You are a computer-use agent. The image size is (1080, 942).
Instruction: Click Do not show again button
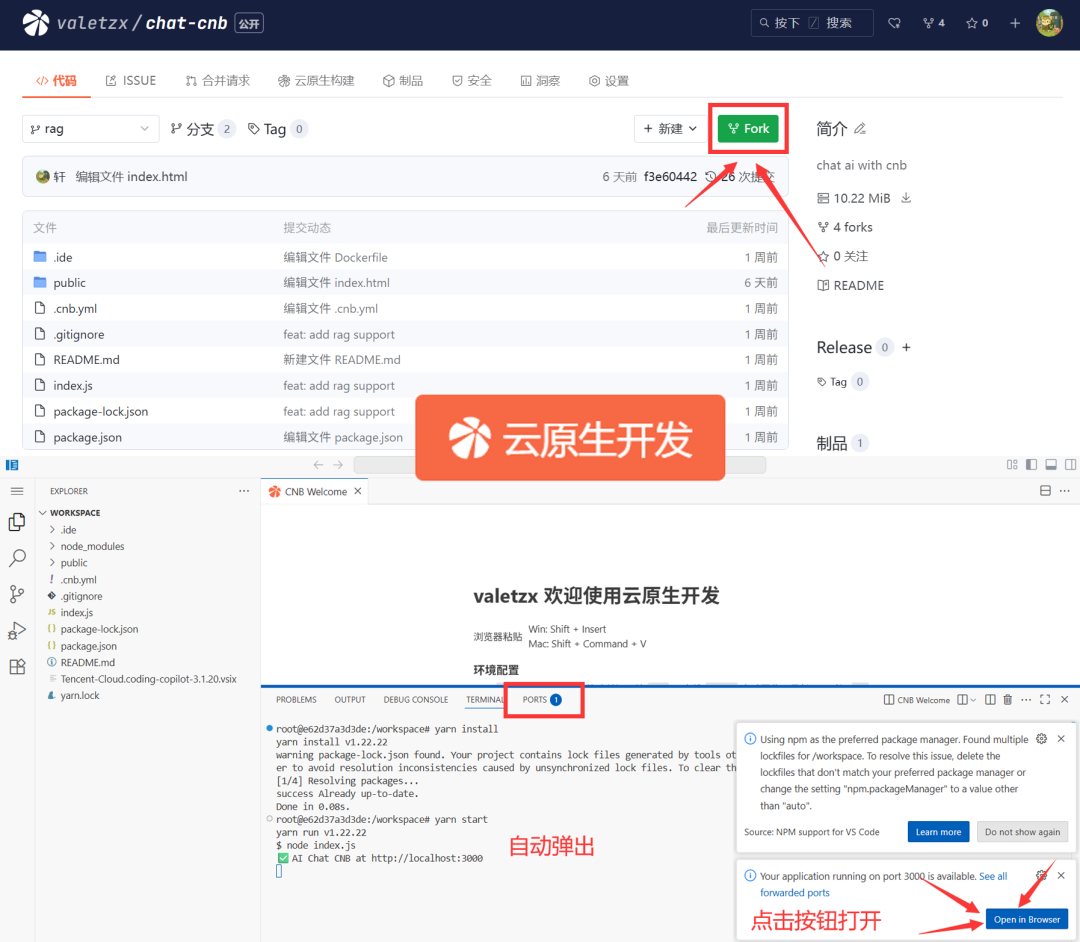(x=1022, y=832)
